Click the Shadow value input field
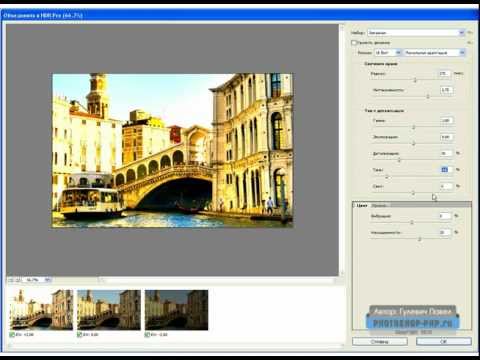480x360 pixels. (x=446, y=170)
